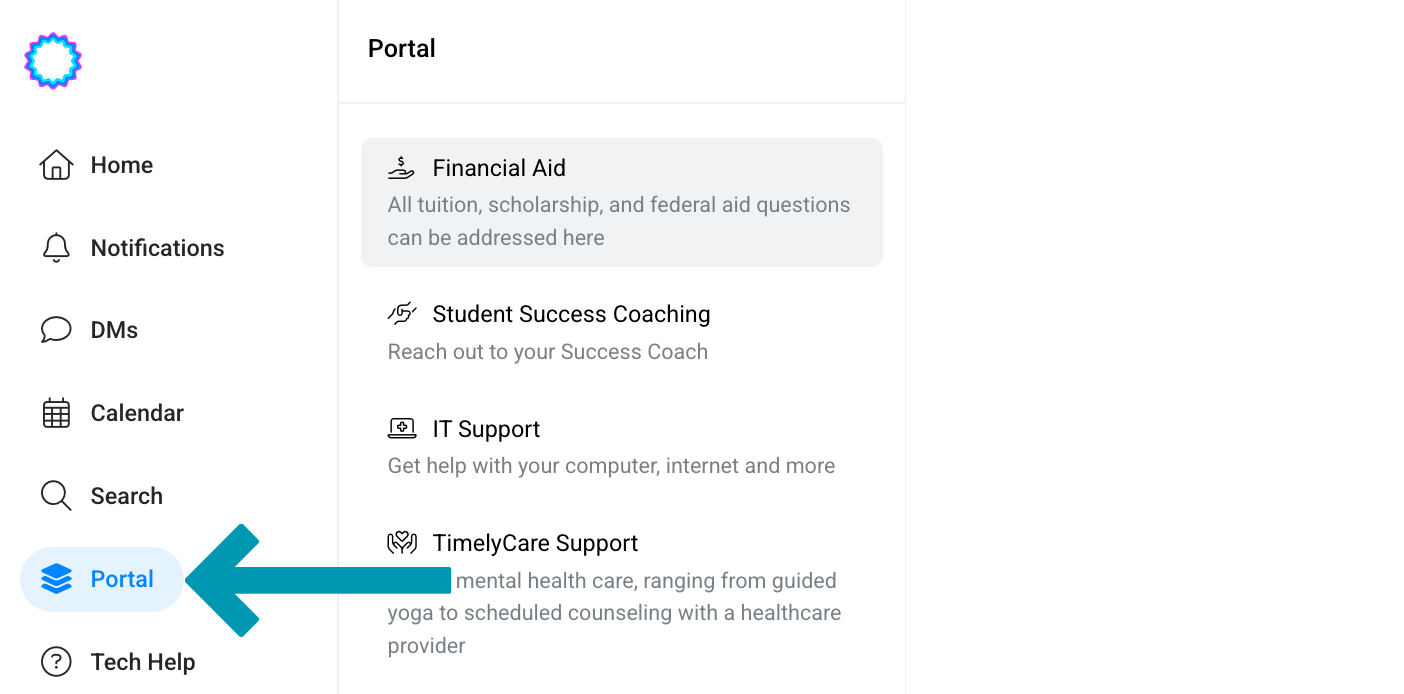The image size is (1404, 694).
Task: Click the Search magnifying glass icon
Action: click(x=56, y=496)
